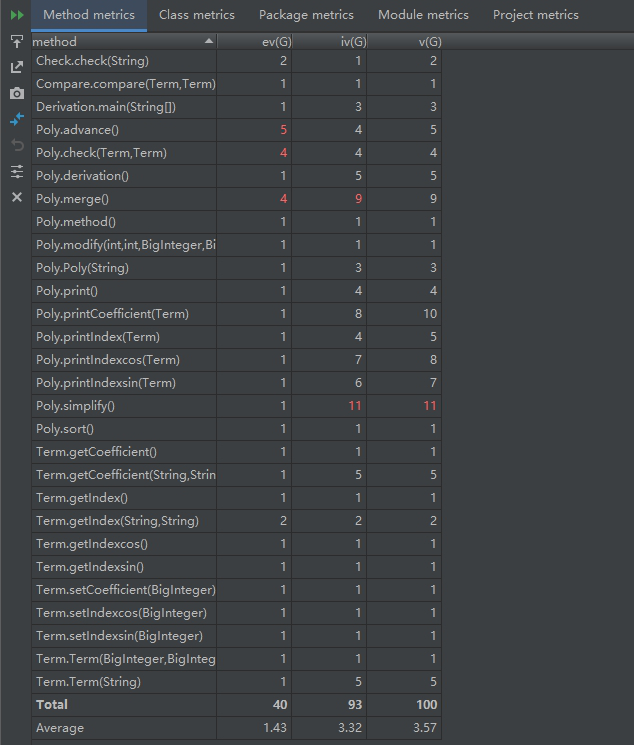The height and width of the screenshot is (745, 634).
Task: Click the camera snapshot icon
Action: pos(16,94)
